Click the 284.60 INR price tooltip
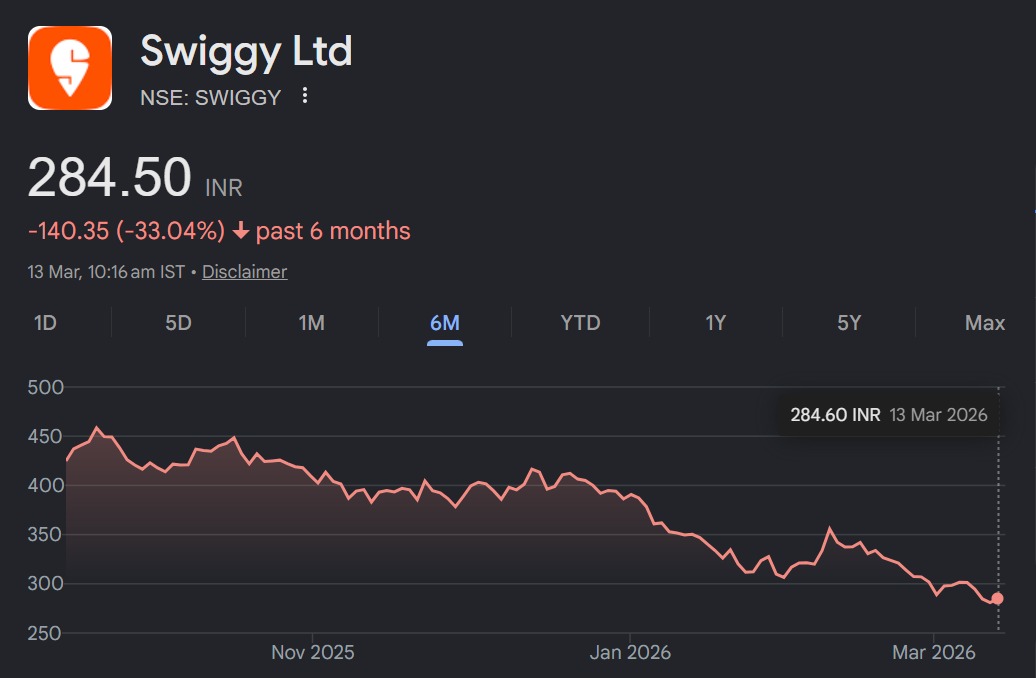Viewport: 1036px width, 678px height. [x=888, y=414]
